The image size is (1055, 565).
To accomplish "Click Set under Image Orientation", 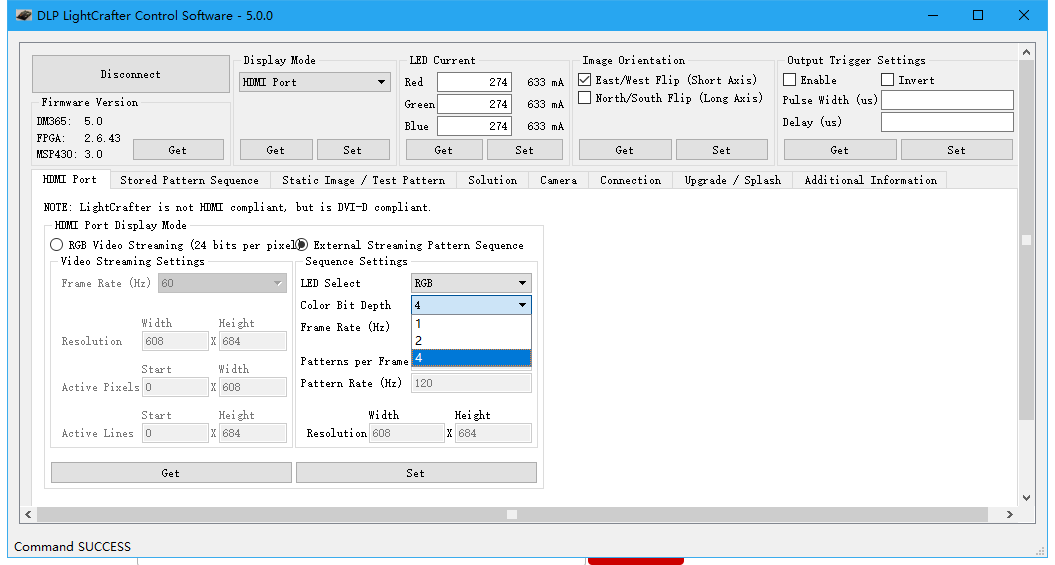I will [x=722, y=150].
